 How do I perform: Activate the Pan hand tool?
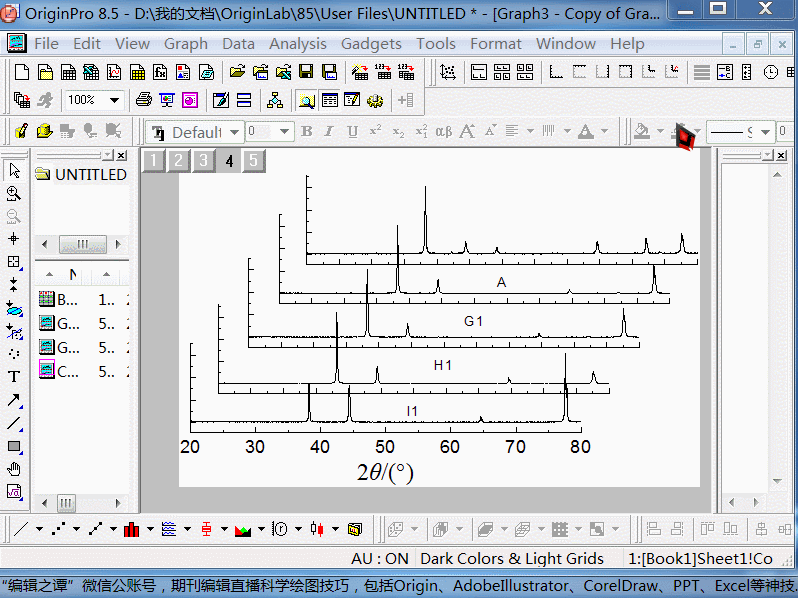14,469
